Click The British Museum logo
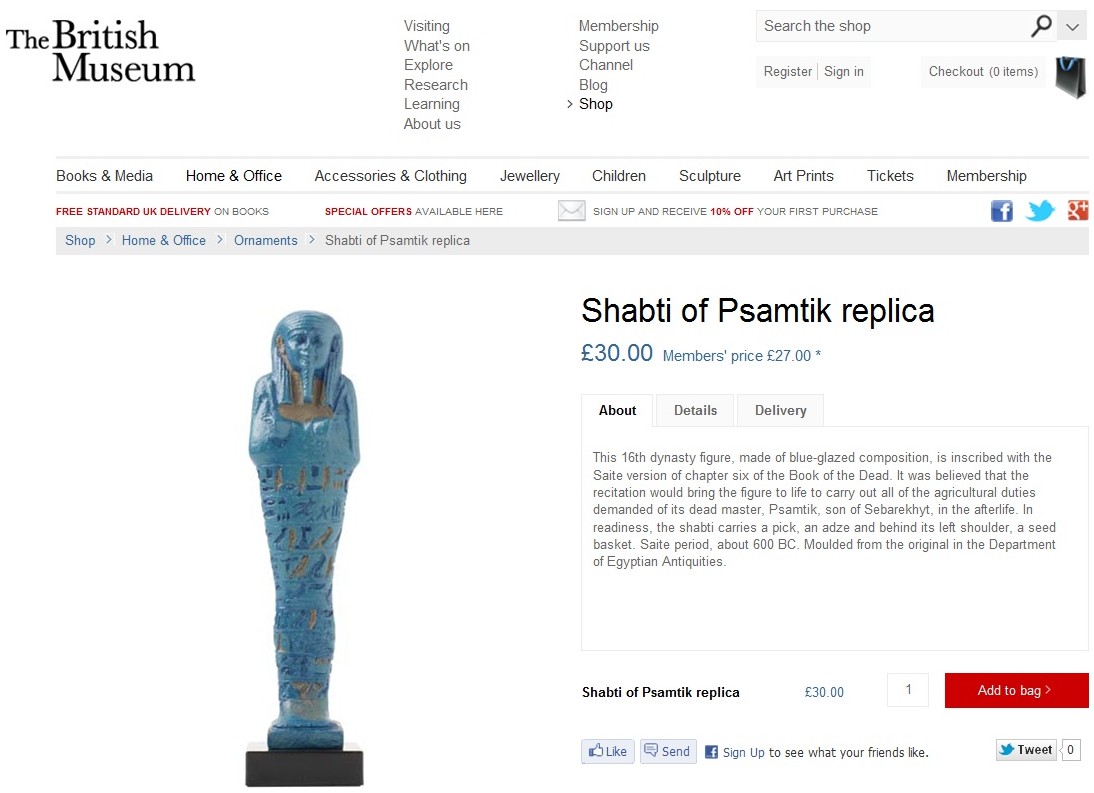The width and height of the screenshot is (1094, 793). pyautogui.click(x=100, y=52)
